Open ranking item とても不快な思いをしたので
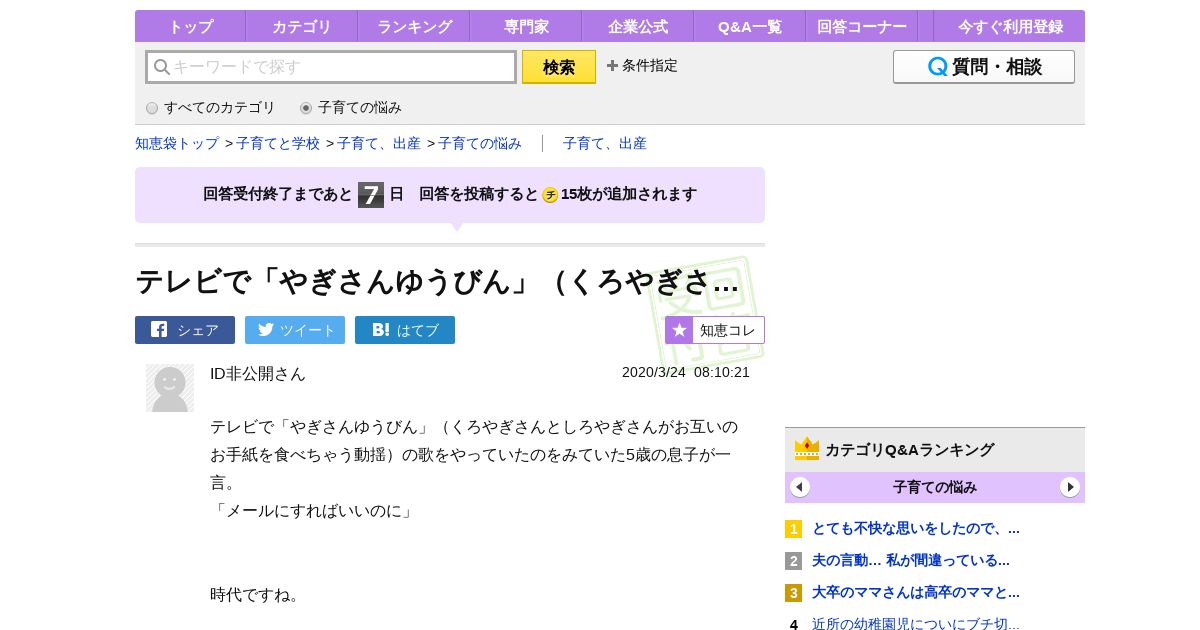The height and width of the screenshot is (630, 1200). pos(916,528)
